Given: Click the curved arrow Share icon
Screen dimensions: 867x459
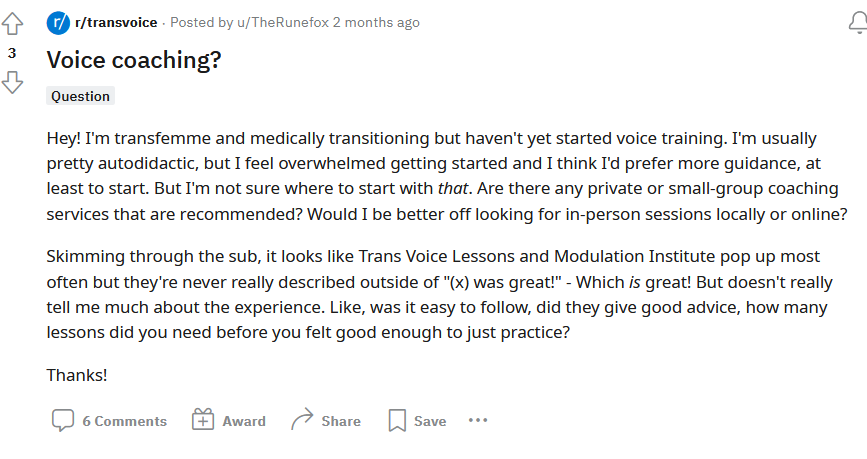Looking at the screenshot, I should coord(302,420).
